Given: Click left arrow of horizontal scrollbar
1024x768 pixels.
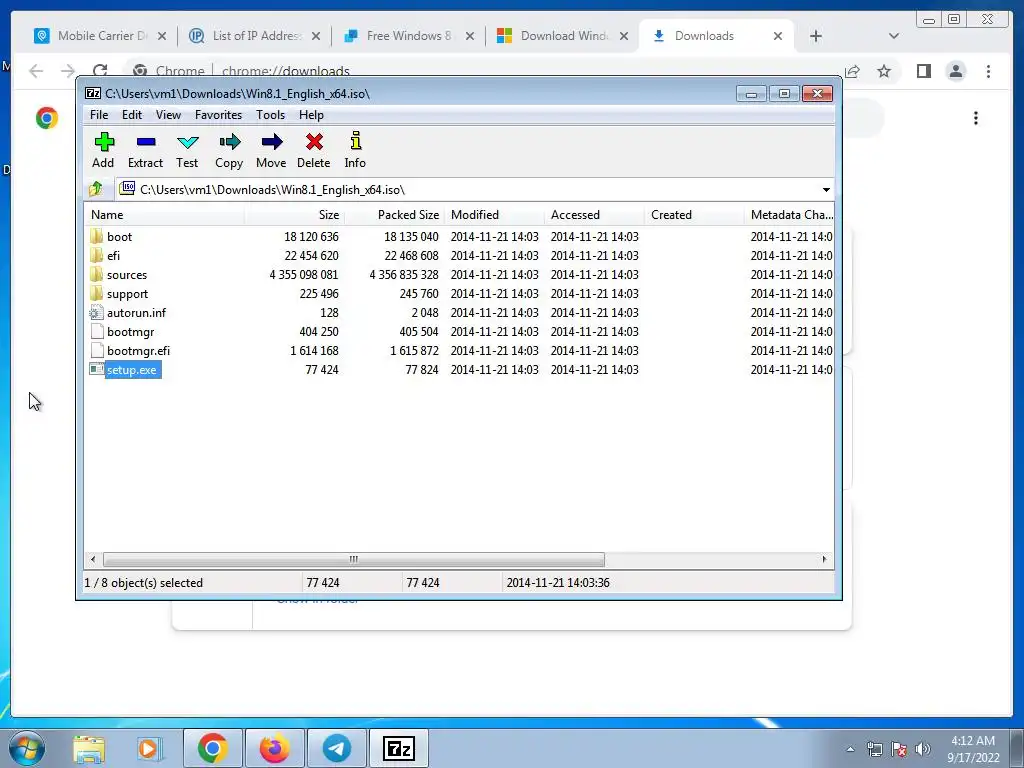Looking at the screenshot, I should (93, 559).
